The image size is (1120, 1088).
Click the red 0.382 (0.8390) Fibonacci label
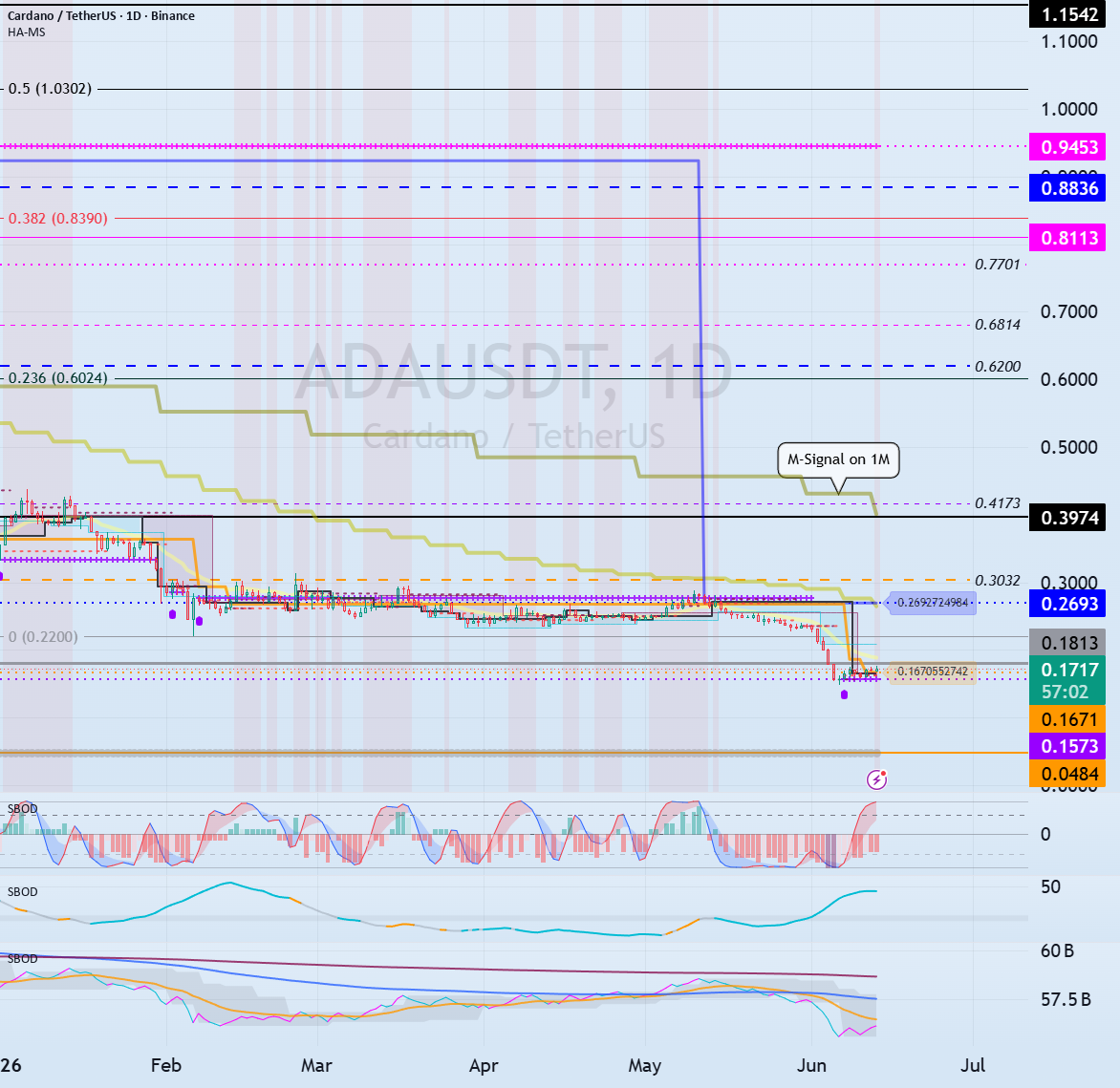point(58,219)
